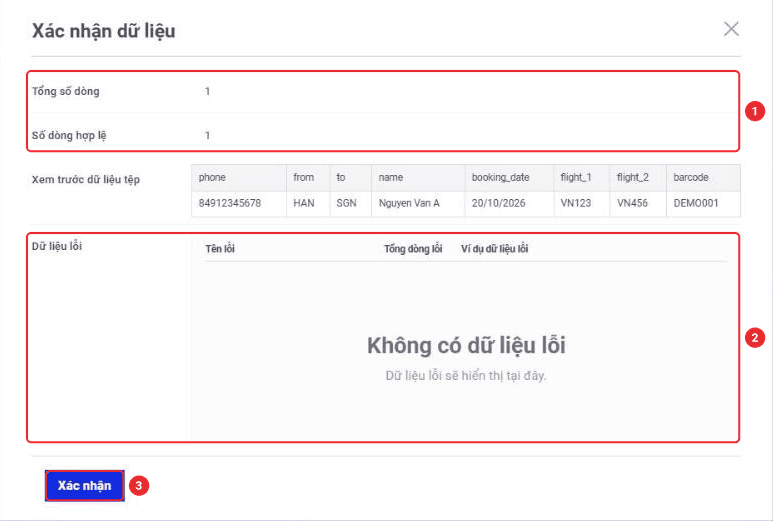Click the DEMO001 barcode cell

(x=703, y=204)
